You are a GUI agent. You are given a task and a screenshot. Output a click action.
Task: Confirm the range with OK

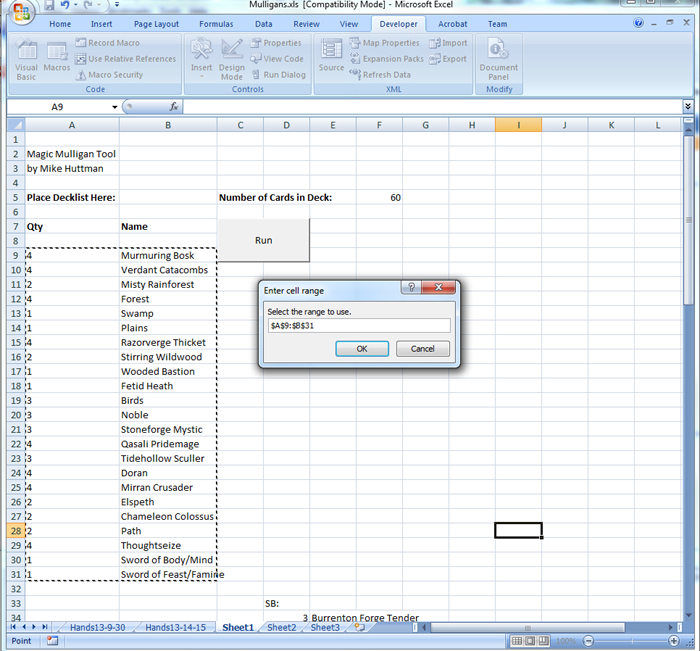point(362,349)
